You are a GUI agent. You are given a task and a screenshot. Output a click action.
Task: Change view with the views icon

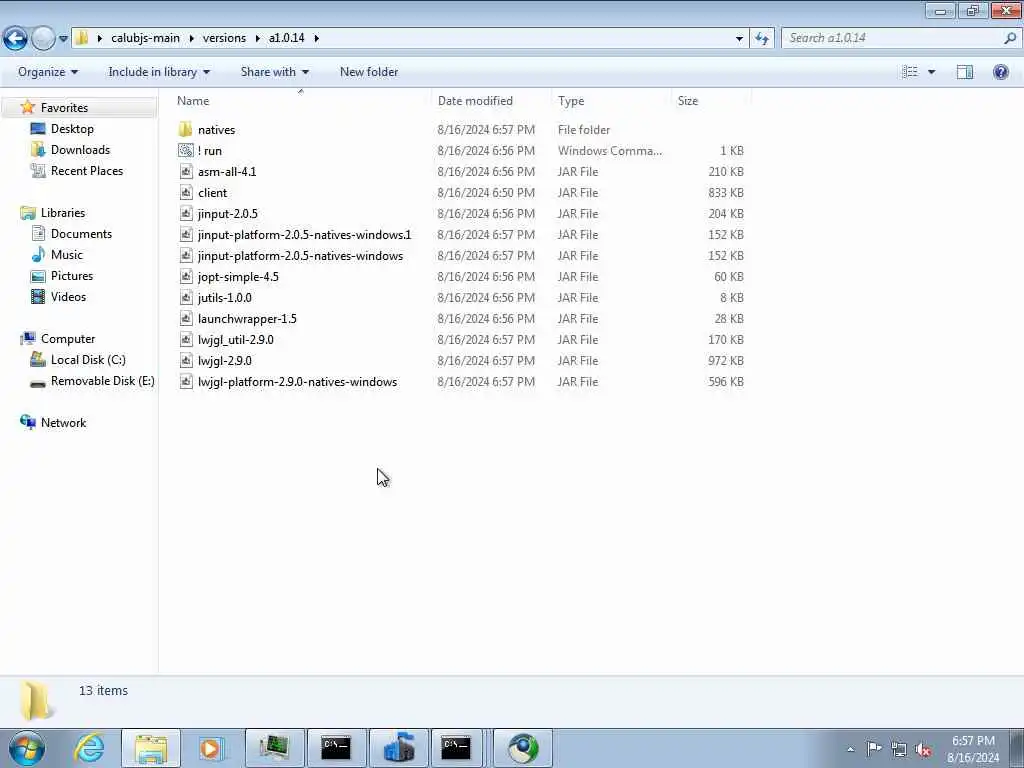point(910,72)
